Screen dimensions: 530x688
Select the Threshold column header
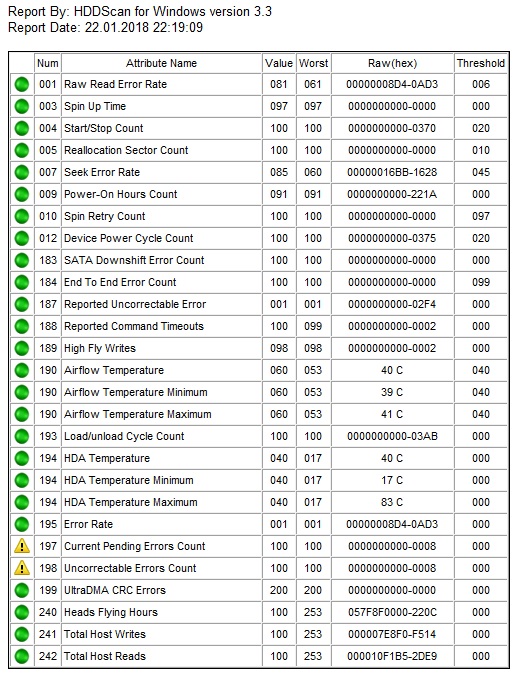pyautogui.click(x=481, y=63)
